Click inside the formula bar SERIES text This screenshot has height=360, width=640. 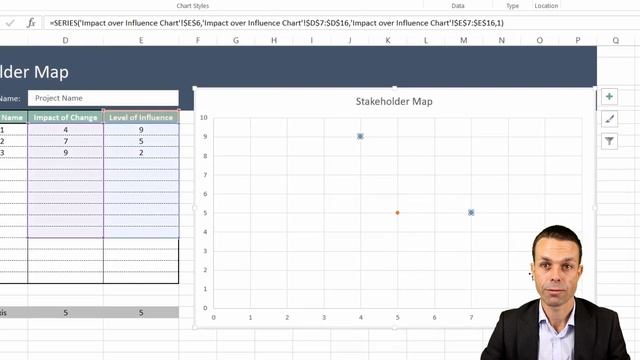pyautogui.click(x=276, y=23)
